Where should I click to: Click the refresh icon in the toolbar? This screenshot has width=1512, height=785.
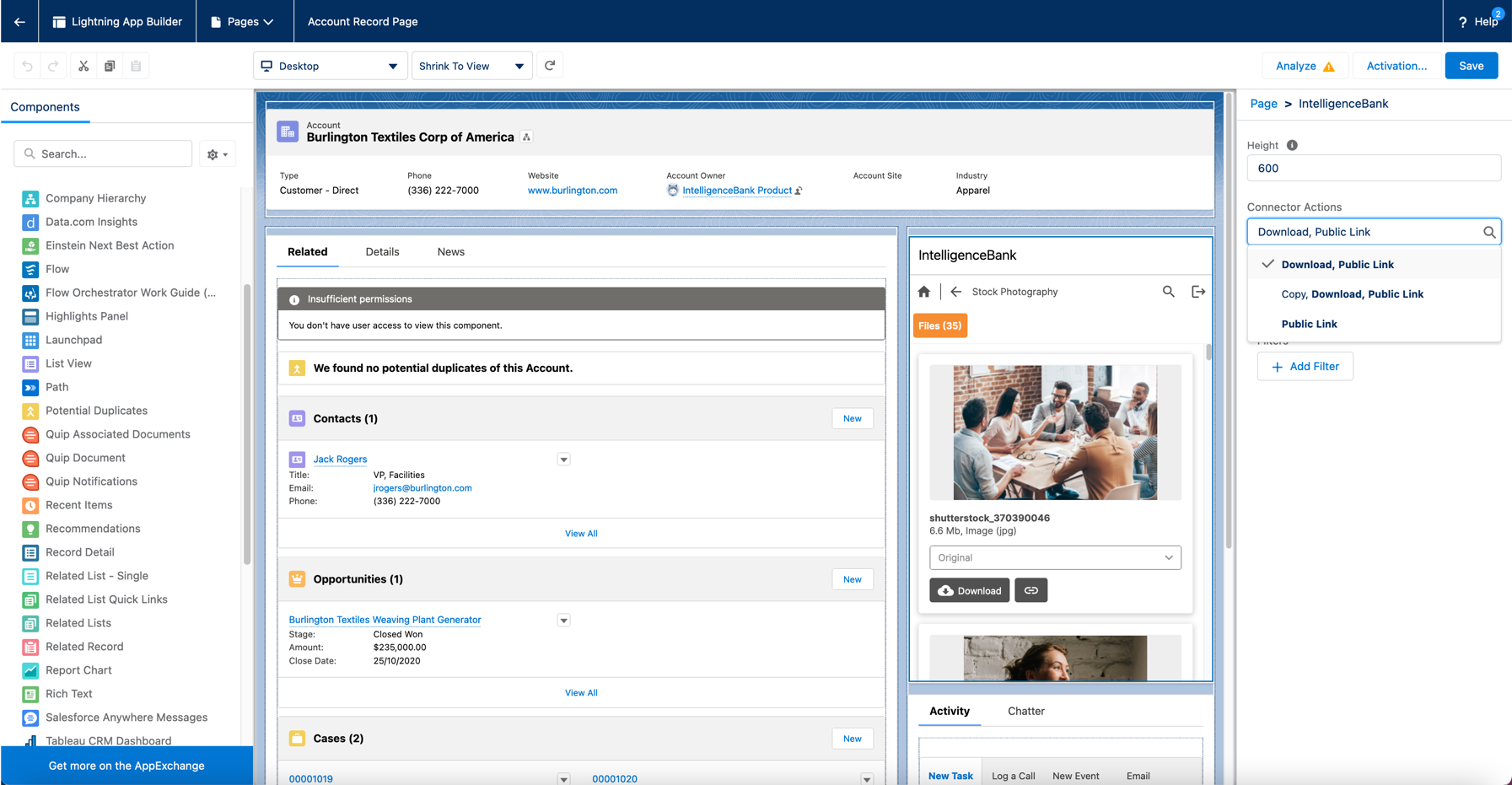click(x=550, y=66)
